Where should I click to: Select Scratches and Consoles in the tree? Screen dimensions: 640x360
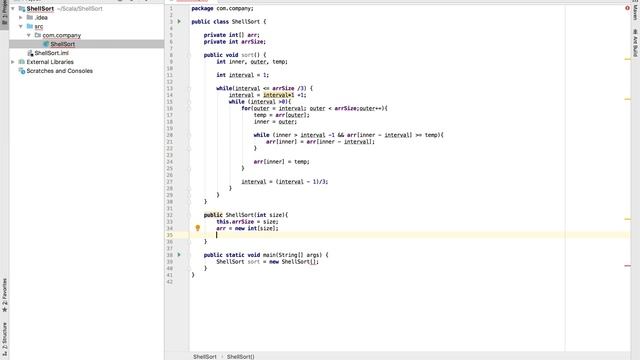(60, 71)
